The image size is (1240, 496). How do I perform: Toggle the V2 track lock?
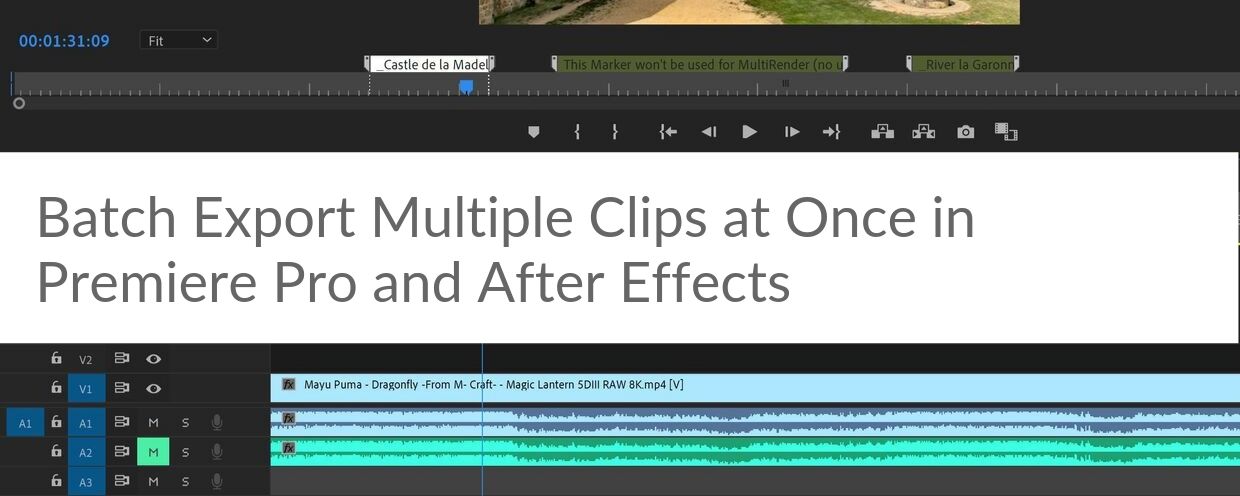coord(56,358)
